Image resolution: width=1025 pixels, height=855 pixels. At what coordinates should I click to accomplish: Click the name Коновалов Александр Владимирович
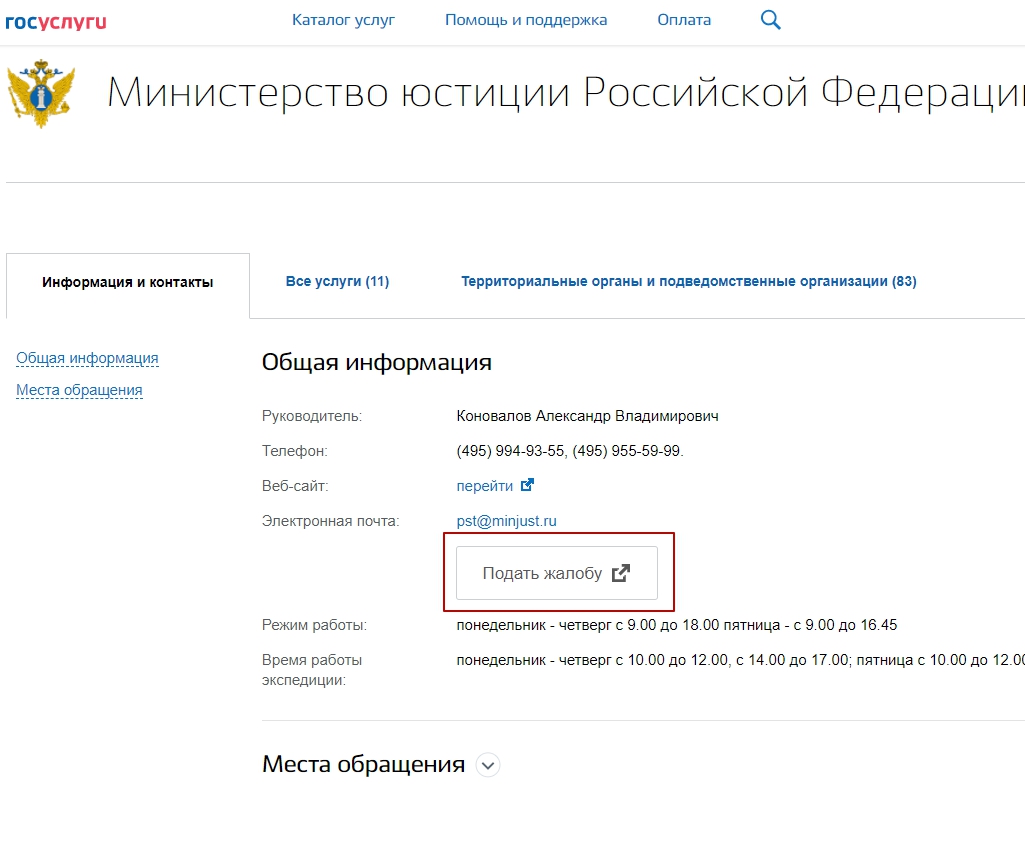pyautogui.click(x=587, y=416)
